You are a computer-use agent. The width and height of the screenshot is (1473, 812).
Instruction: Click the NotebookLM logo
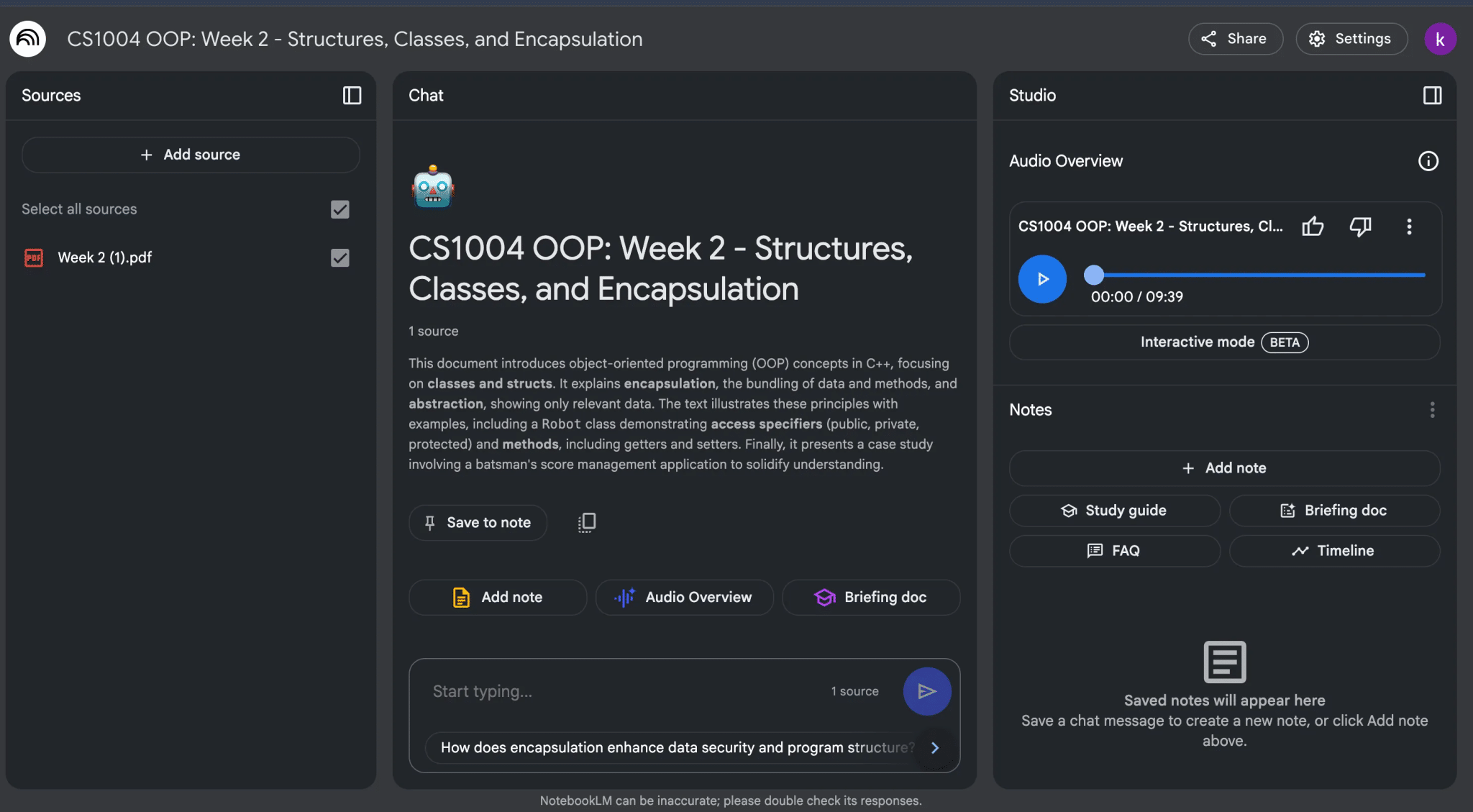coord(28,39)
